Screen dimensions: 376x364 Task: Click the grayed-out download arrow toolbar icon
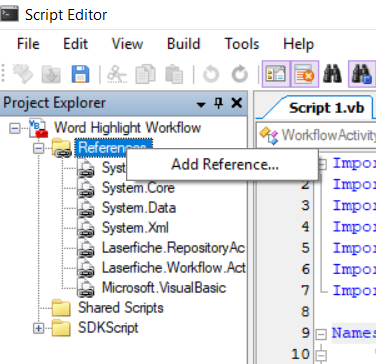(x=51, y=74)
